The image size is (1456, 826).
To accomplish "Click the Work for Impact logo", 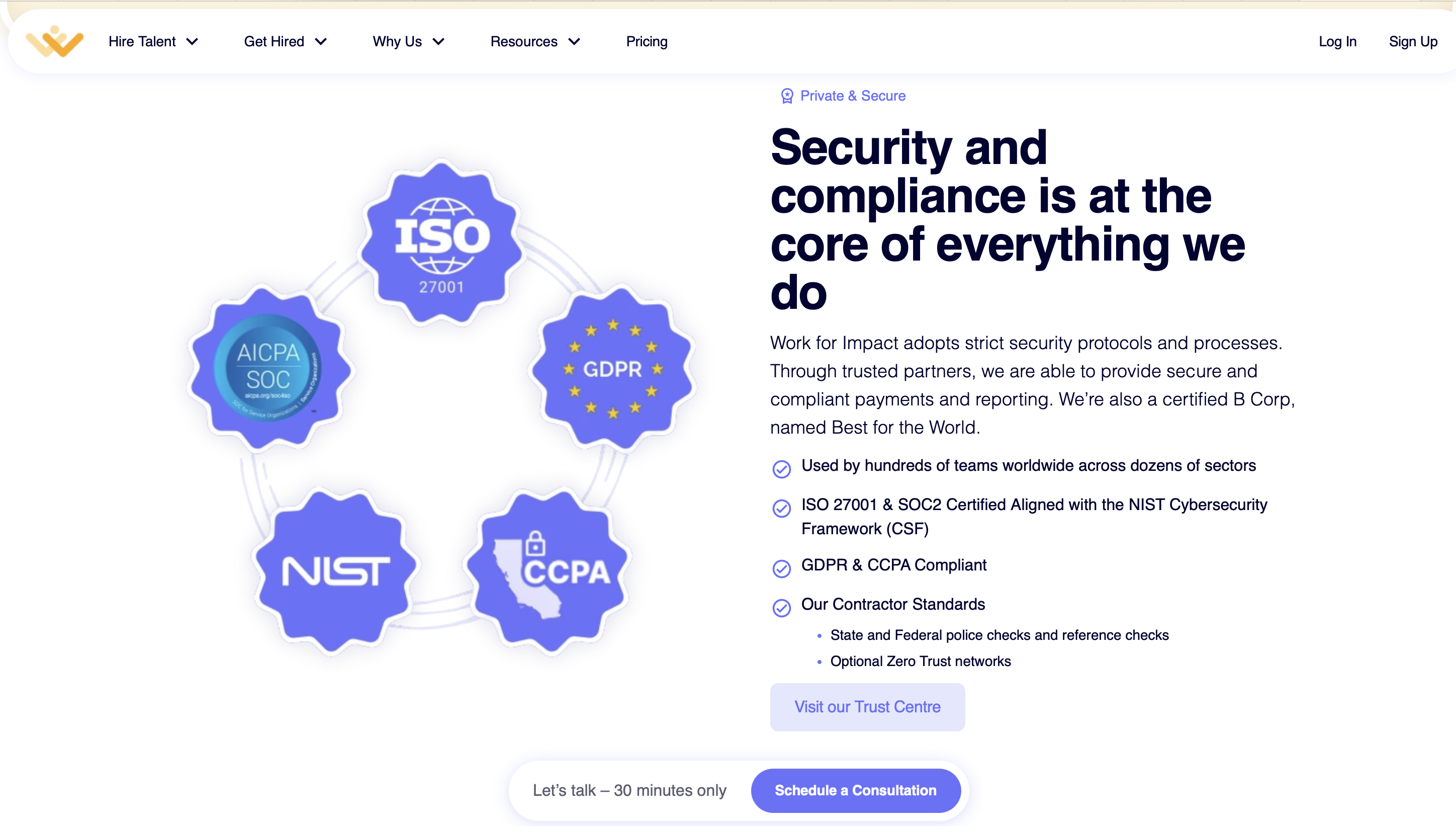I will (54, 41).
